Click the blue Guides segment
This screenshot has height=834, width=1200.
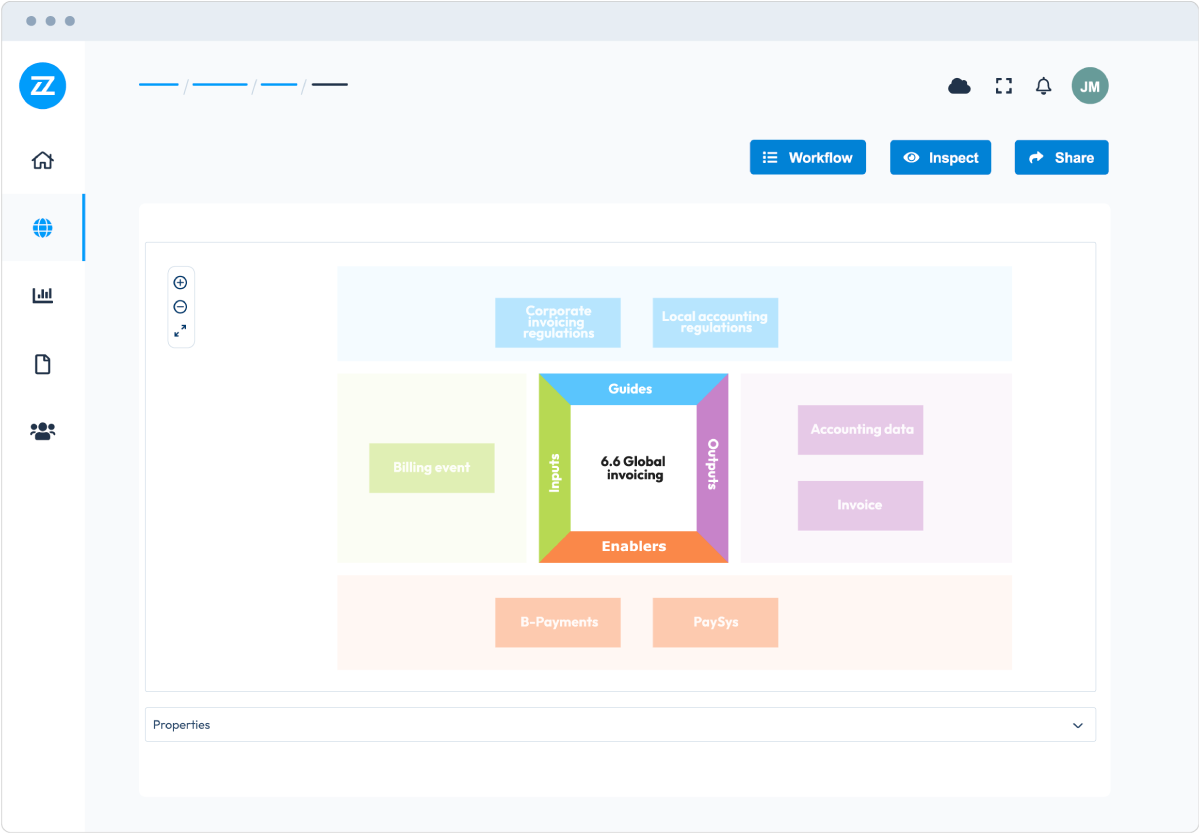coord(631,389)
